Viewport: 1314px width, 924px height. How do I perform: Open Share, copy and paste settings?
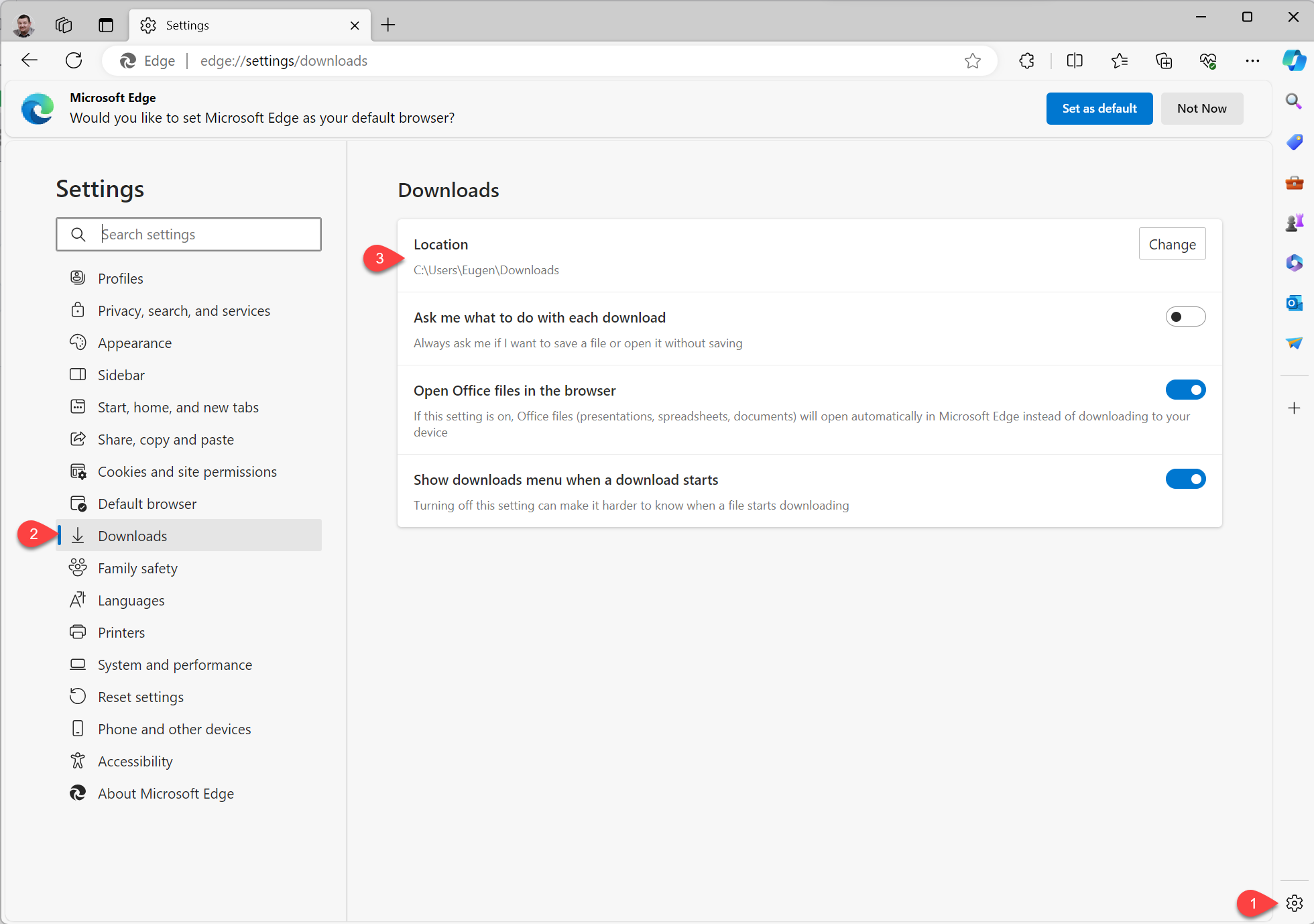188,439
